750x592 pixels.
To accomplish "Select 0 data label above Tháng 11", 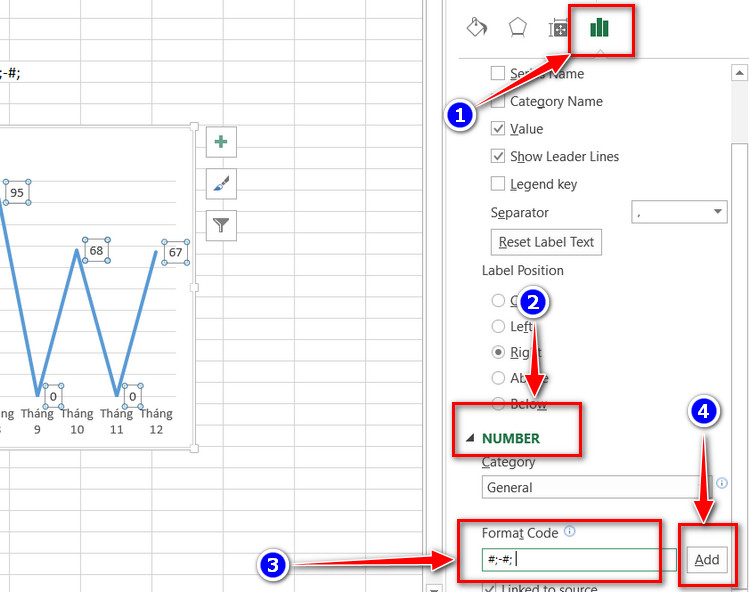I will 132,396.
